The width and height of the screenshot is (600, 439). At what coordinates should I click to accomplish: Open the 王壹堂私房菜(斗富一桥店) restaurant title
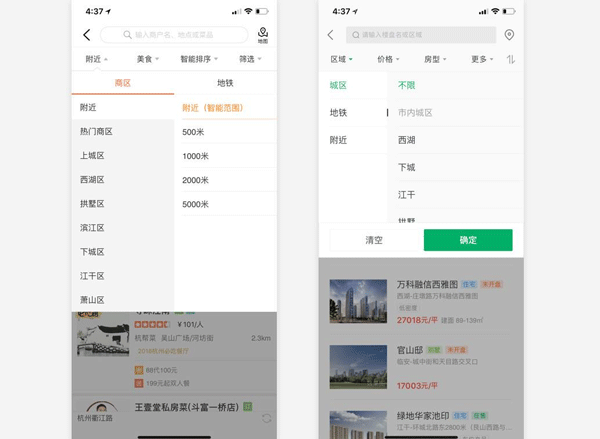(187, 407)
